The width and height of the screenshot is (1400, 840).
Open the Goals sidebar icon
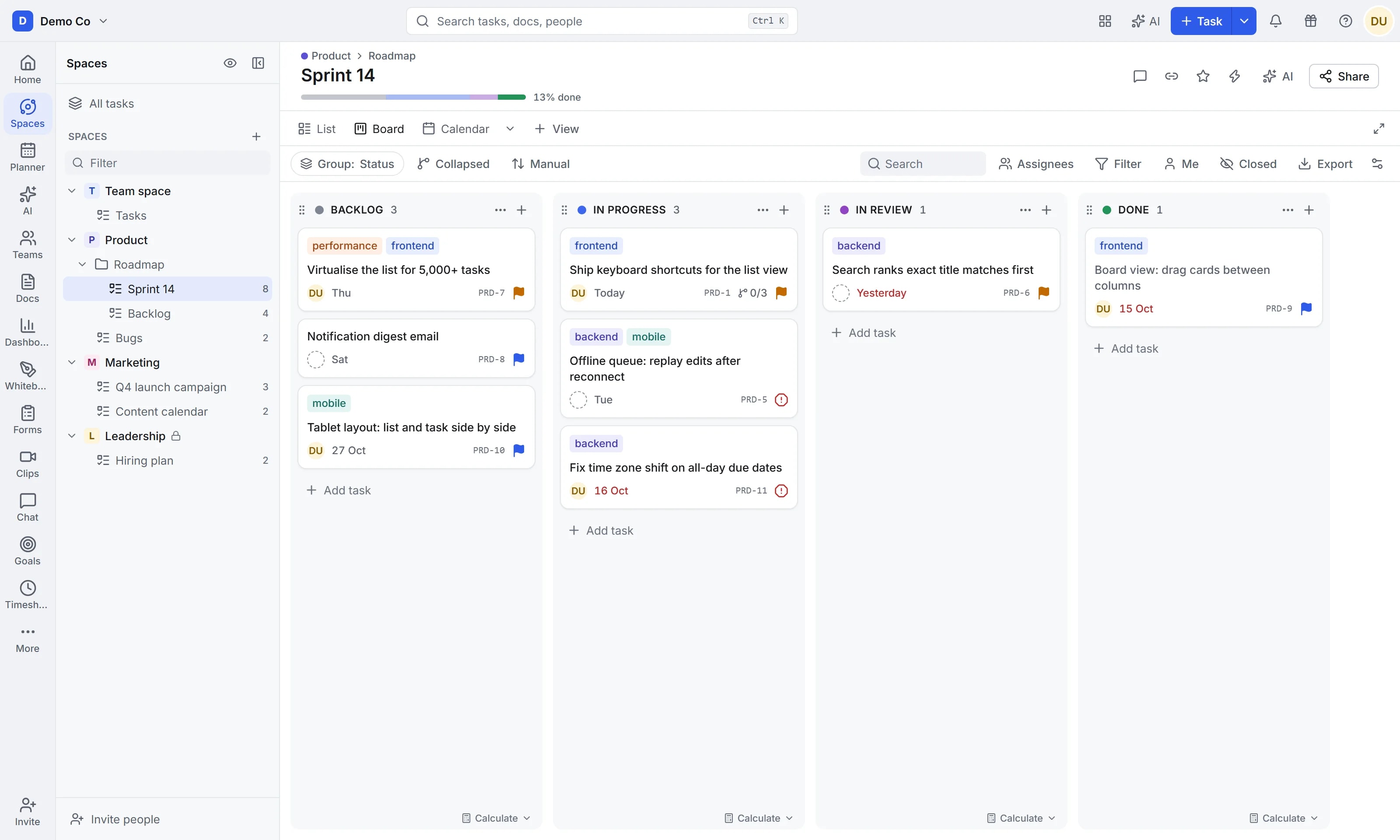coord(27,551)
